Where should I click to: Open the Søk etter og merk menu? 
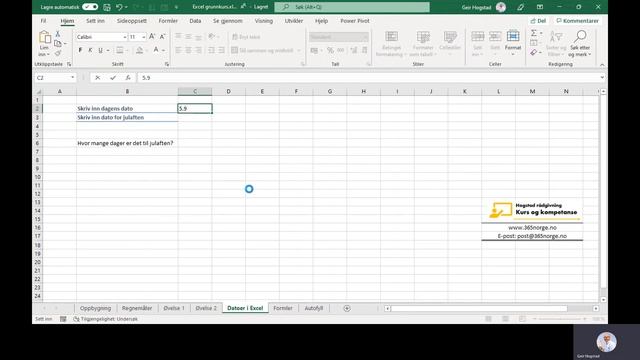click(580, 43)
